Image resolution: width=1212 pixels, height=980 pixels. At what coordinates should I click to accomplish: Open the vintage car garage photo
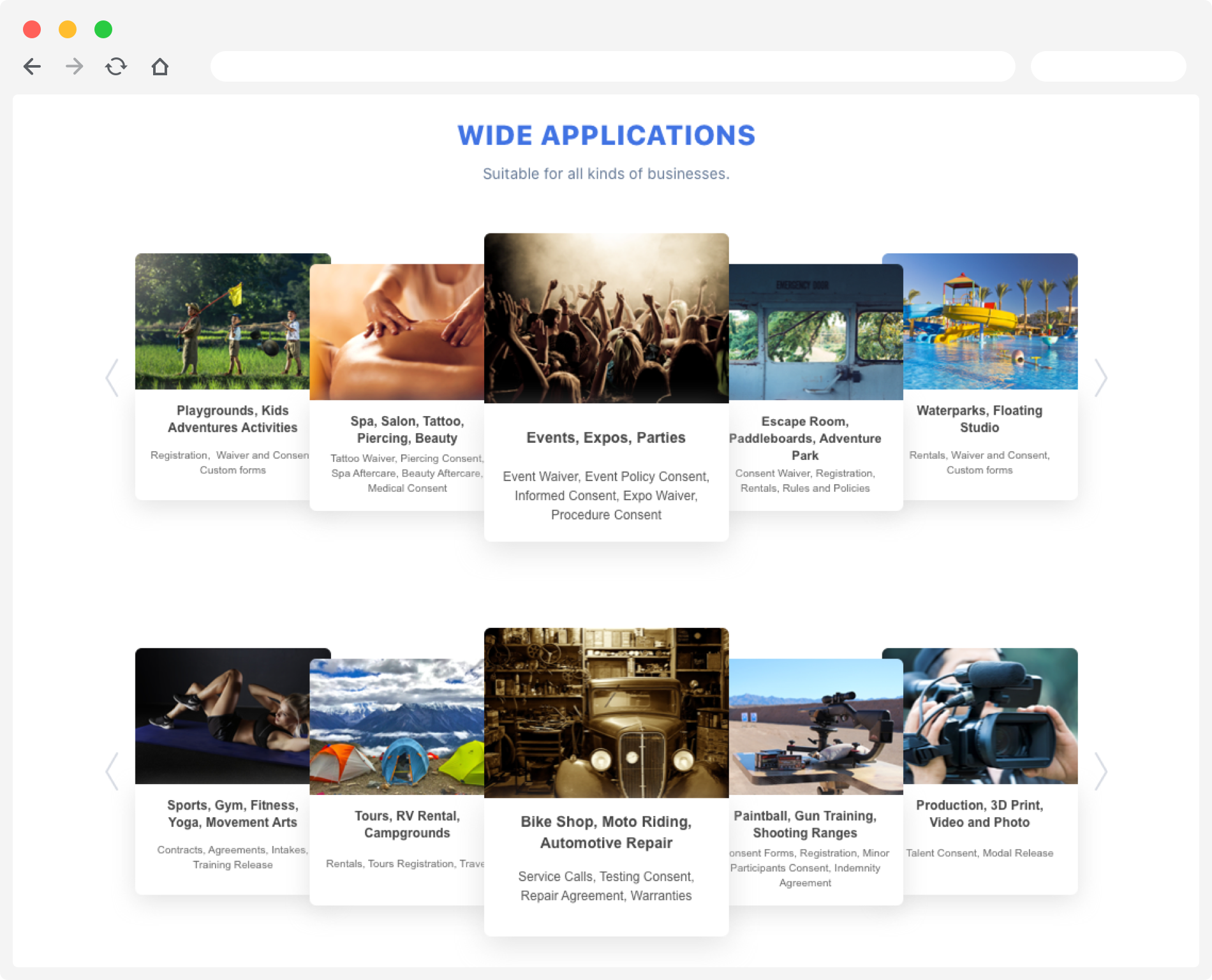(x=606, y=713)
